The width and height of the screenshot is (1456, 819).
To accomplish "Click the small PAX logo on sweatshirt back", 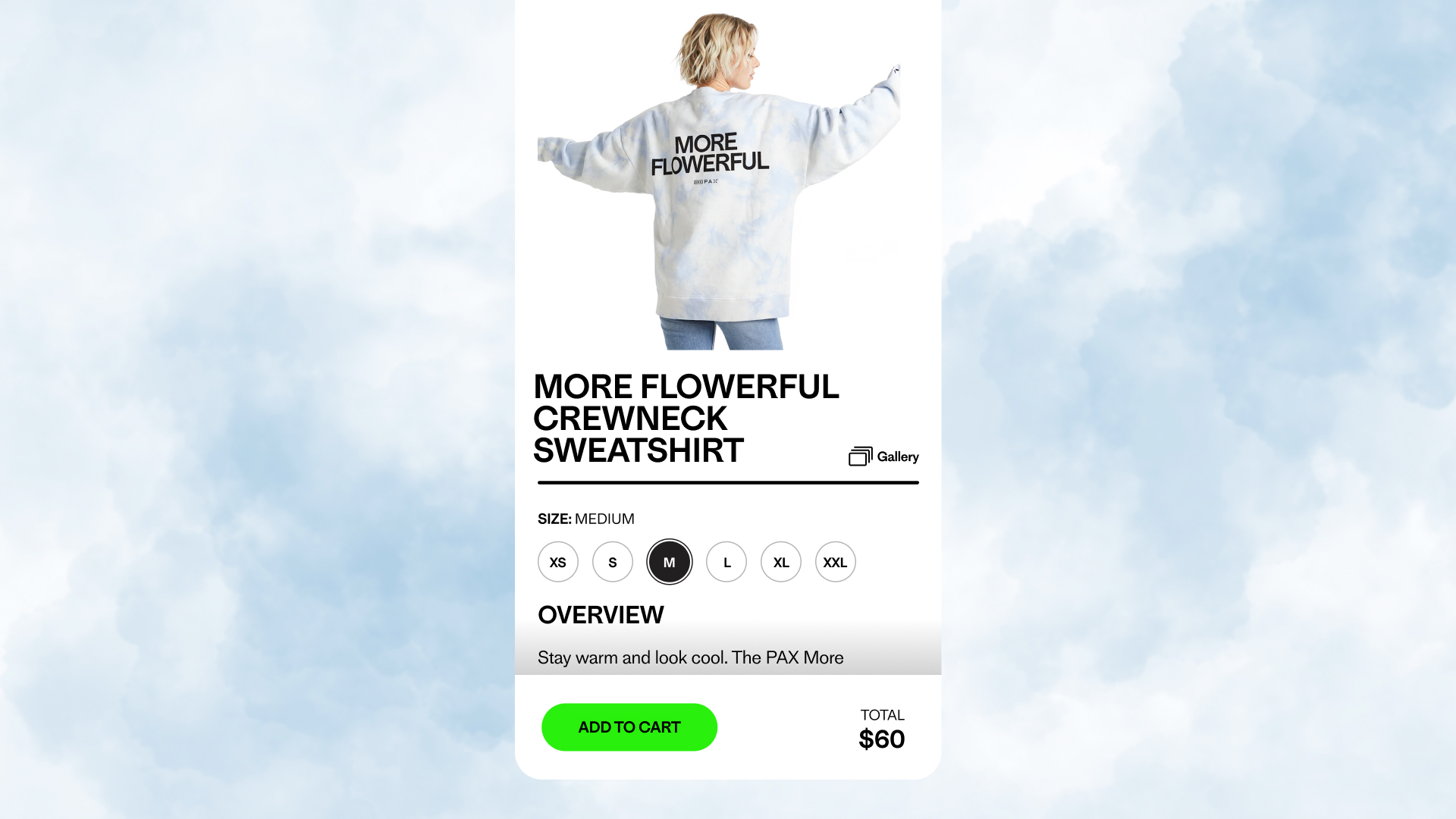I will coord(706,182).
